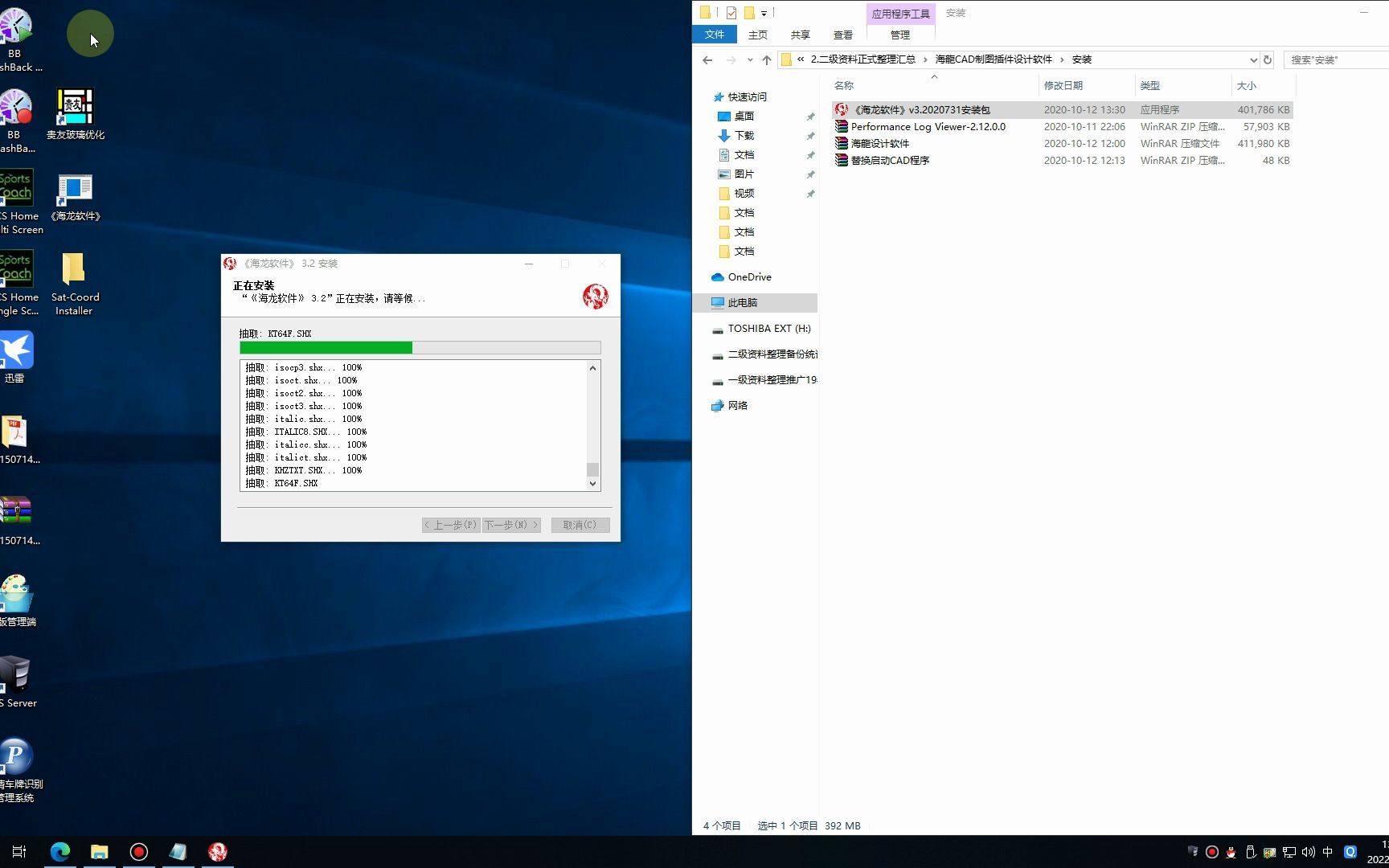Click the 下一步(N) button in installer

pos(511,525)
